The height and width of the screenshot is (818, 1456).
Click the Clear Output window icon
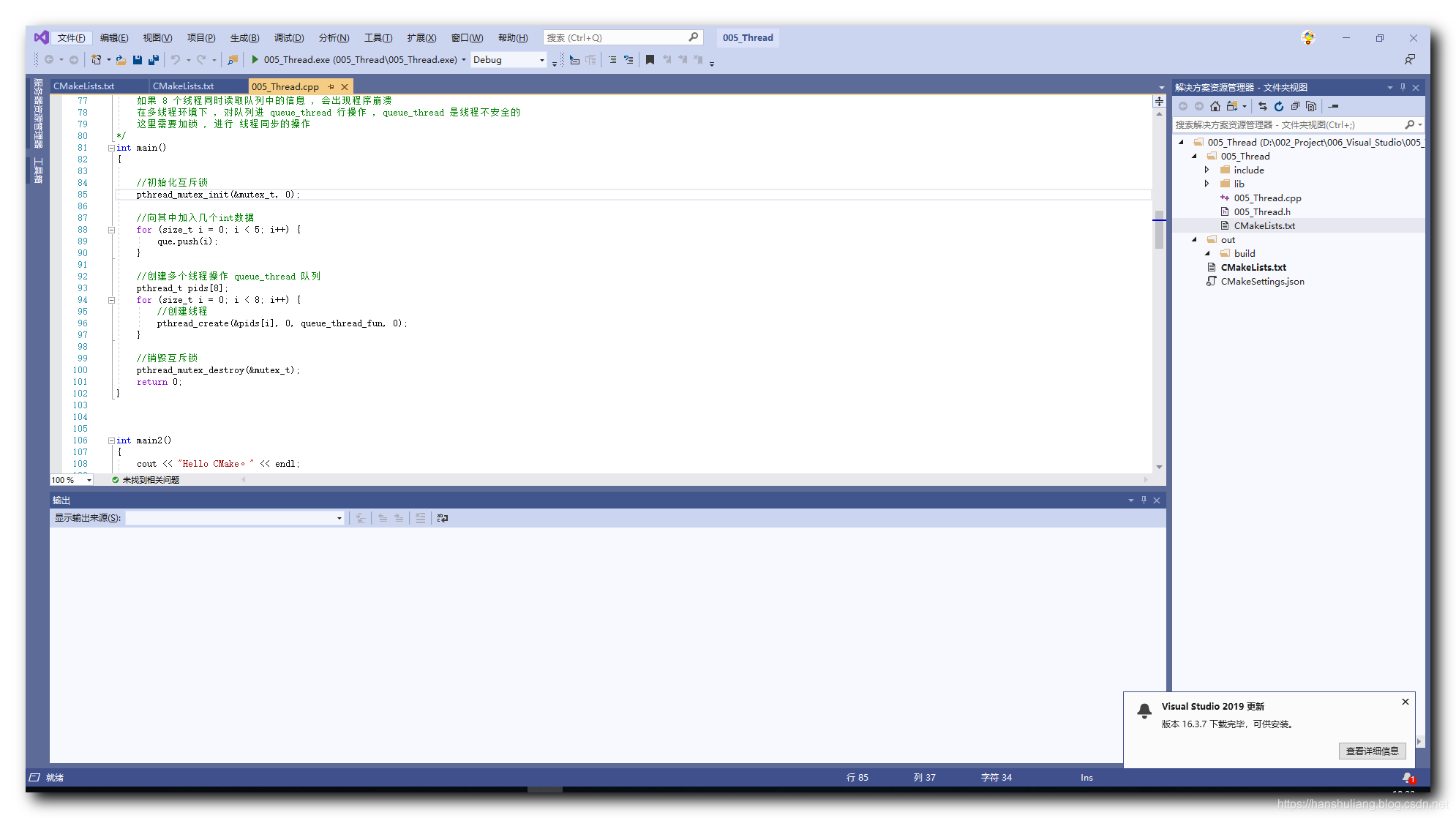pyautogui.click(x=419, y=518)
